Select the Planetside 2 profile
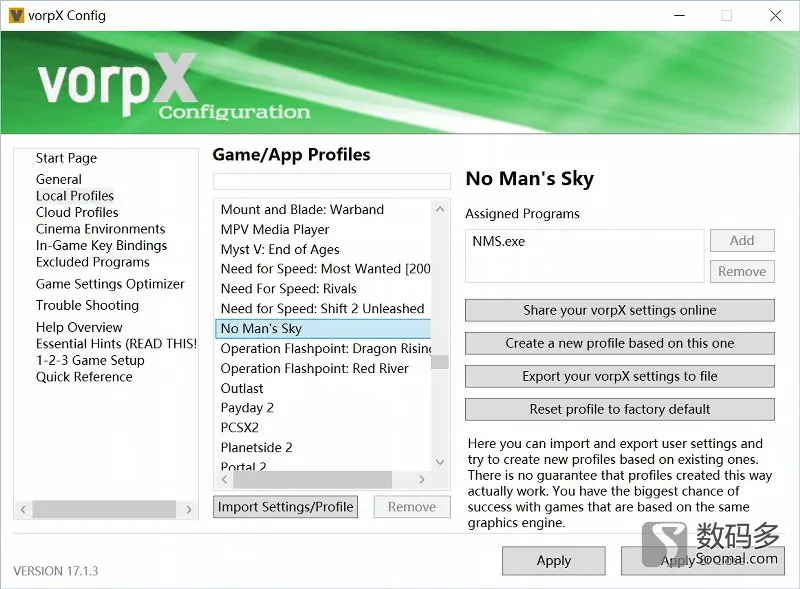The width and height of the screenshot is (800, 589). point(323,447)
